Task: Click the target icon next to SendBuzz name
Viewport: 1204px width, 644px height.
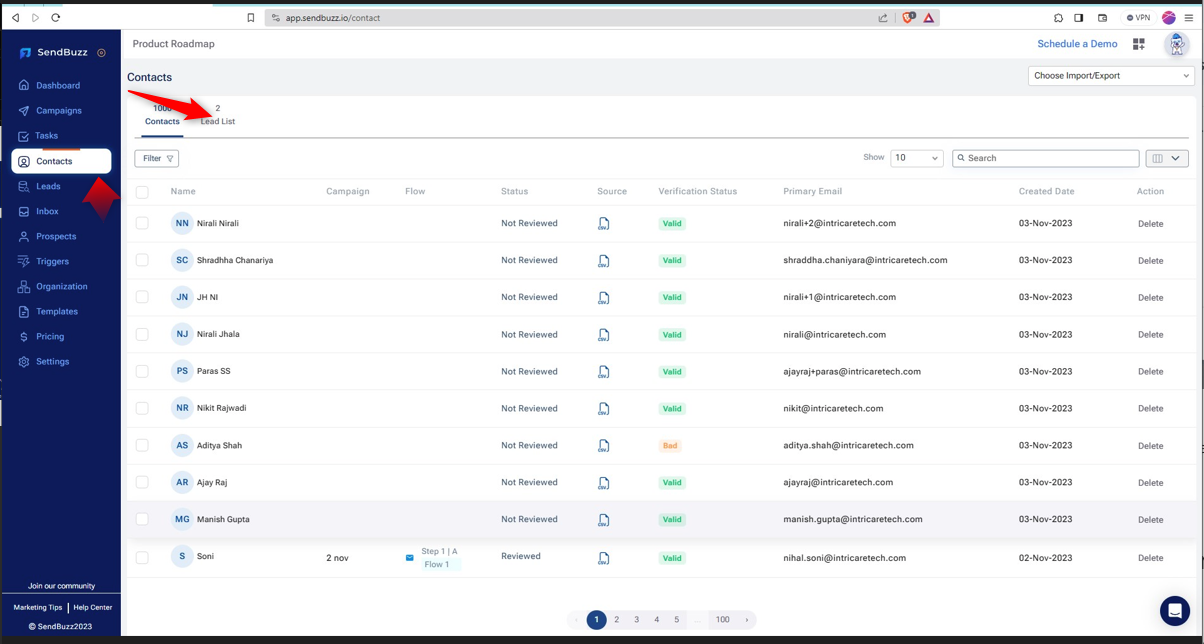Action: point(101,52)
